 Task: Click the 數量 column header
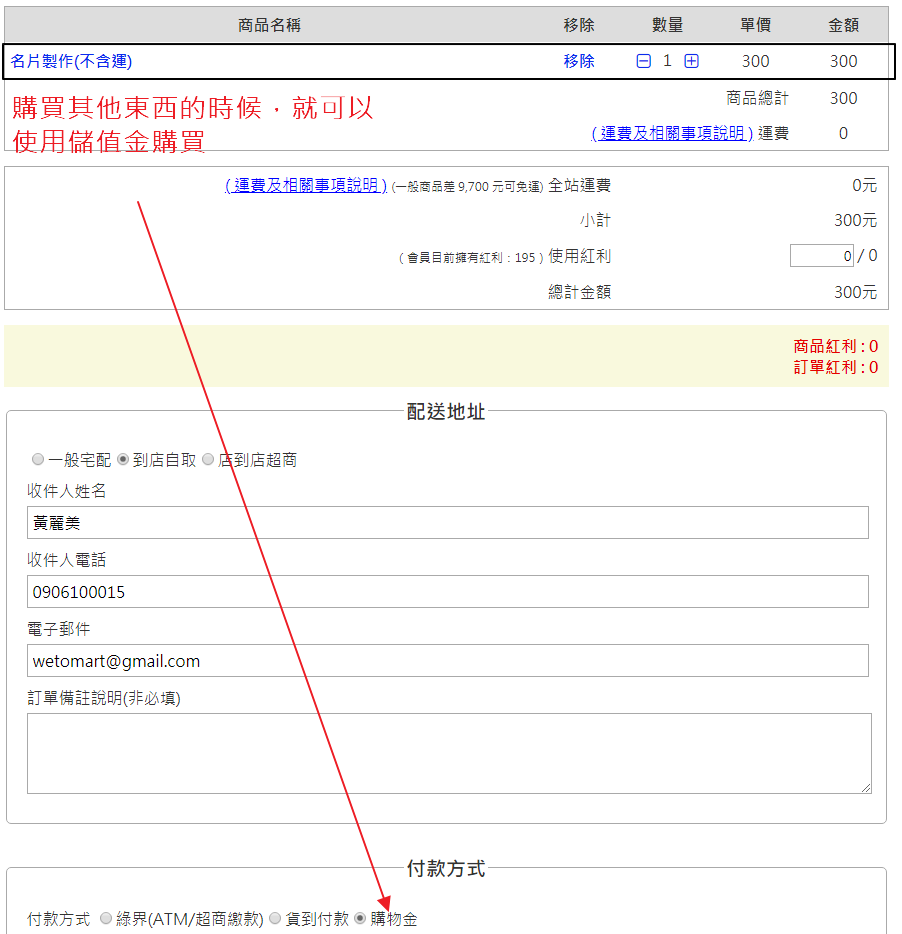click(x=667, y=25)
